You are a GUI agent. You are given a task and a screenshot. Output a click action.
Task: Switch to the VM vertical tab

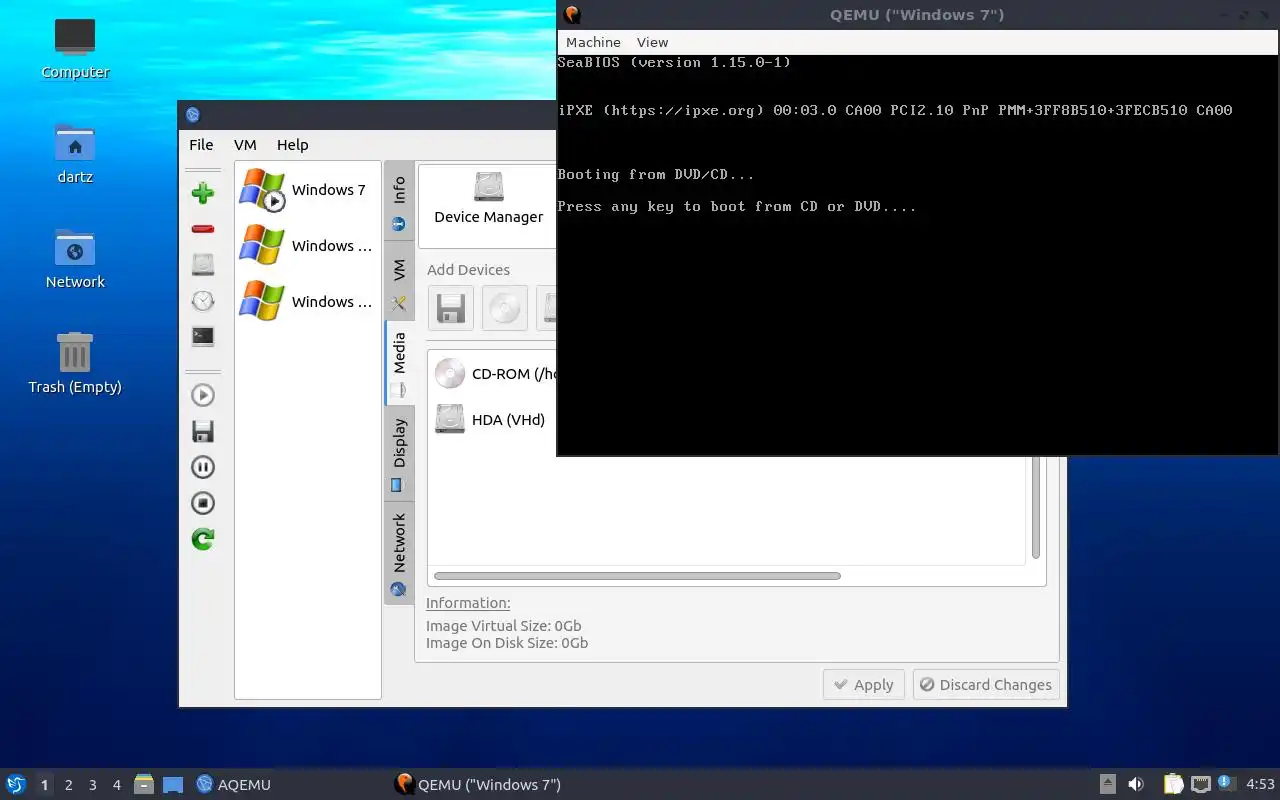(x=399, y=281)
